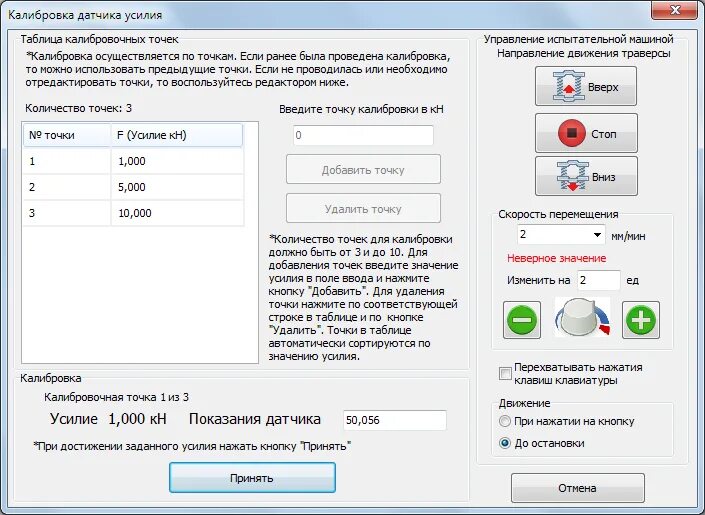The width and height of the screenshot is (705, 515).
Task: Focus the calibration point input field
Action: point(363,135)
